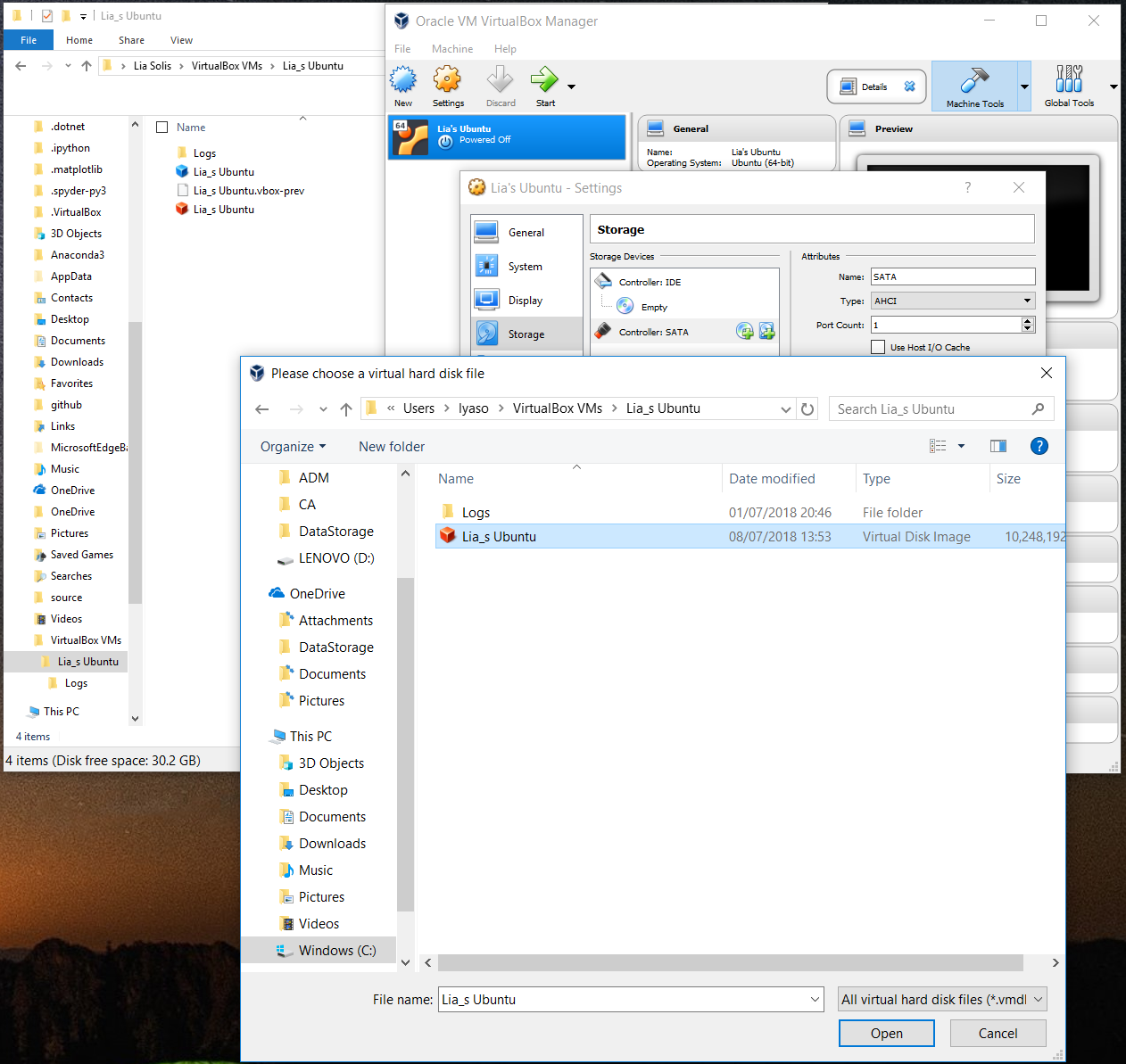Increase Port Count using the up stepper
Screen dimensions: 1126x1064
1027,321
